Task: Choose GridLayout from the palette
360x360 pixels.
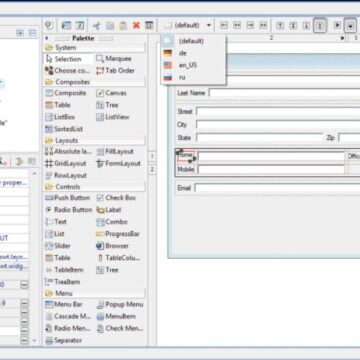Action: pyautogui.click(x=65, y=164)
